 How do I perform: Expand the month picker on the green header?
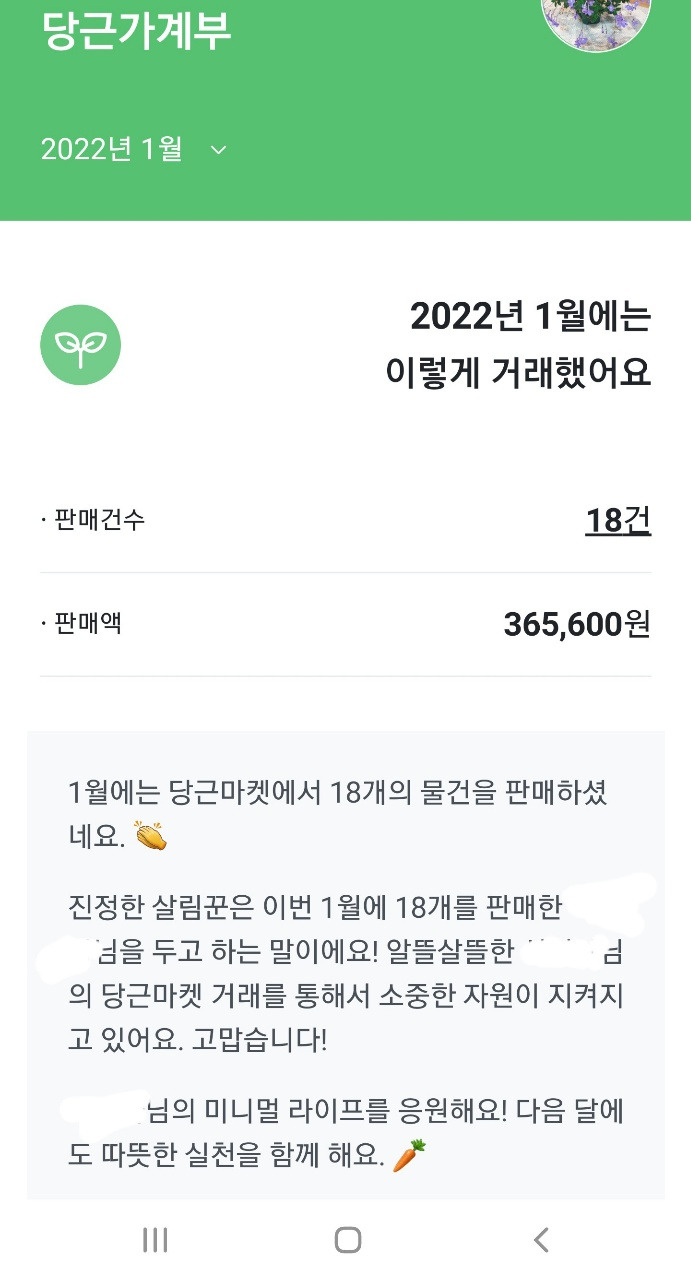pyautogui.click(x=130, y=149)
